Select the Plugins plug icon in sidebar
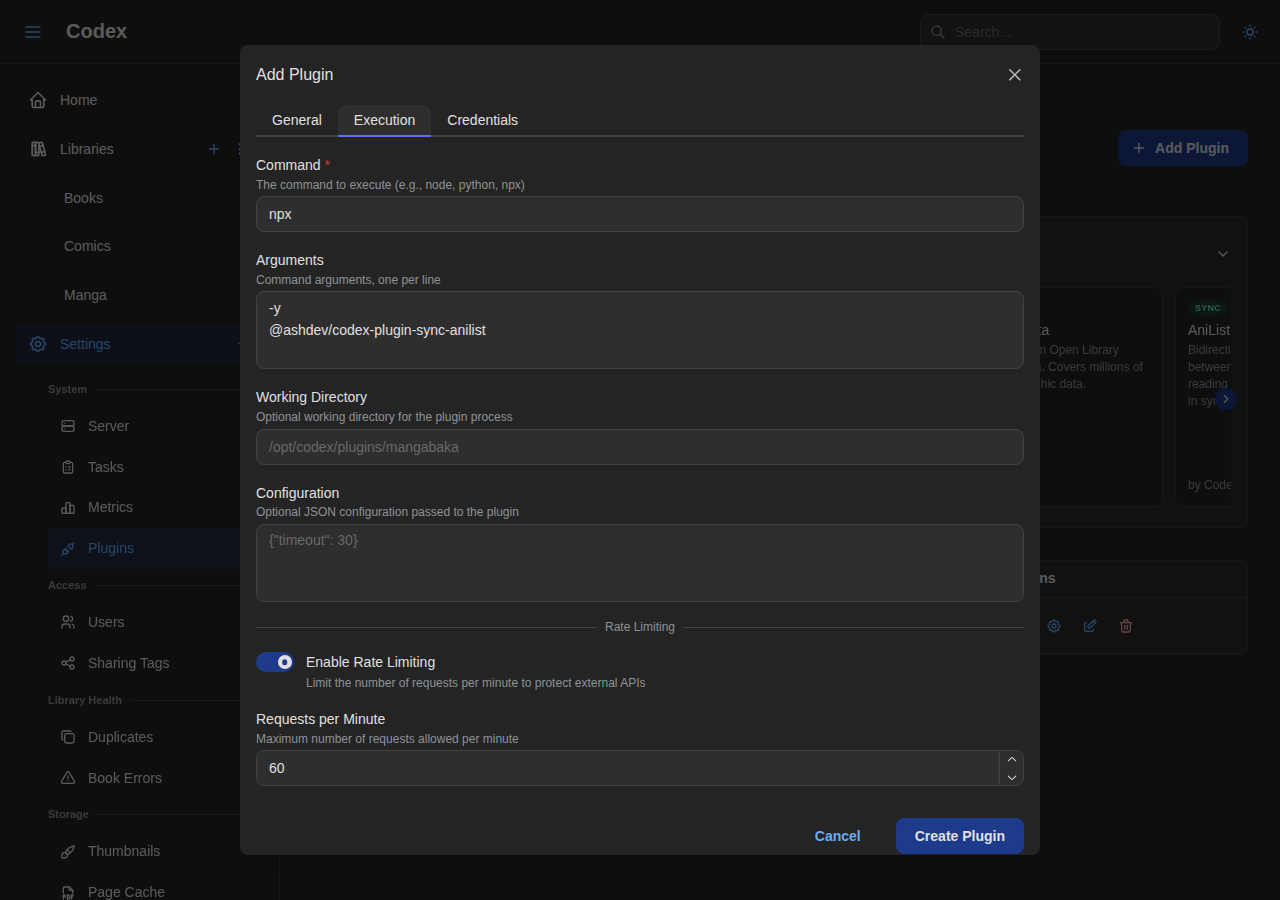 coord(67,548)
